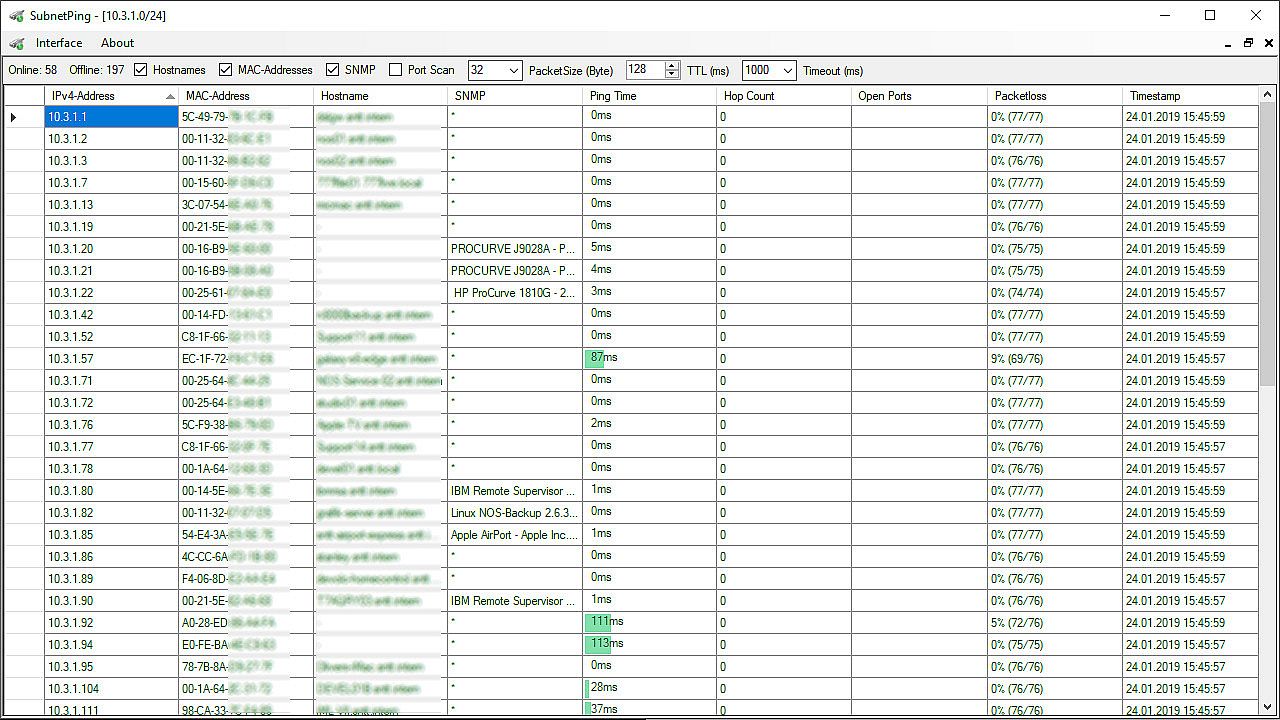Click the scroll-up arrow of the table scrollbar

click(x=1268, y=95)
